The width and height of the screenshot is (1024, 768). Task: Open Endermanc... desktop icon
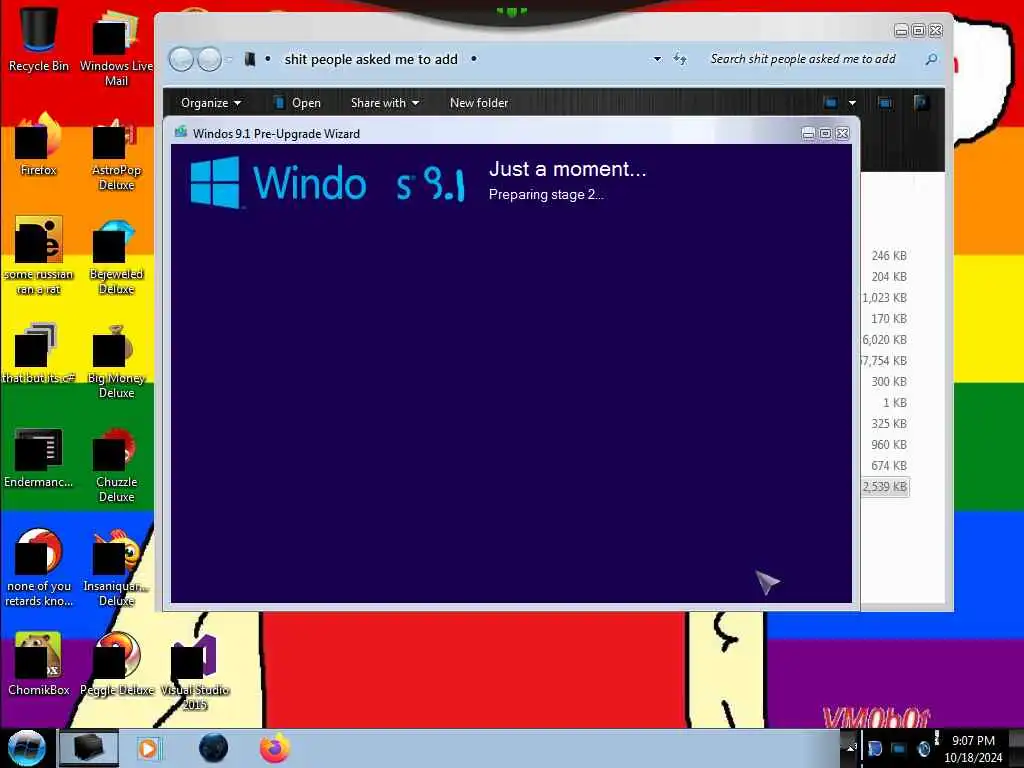[x=39, y=457]
